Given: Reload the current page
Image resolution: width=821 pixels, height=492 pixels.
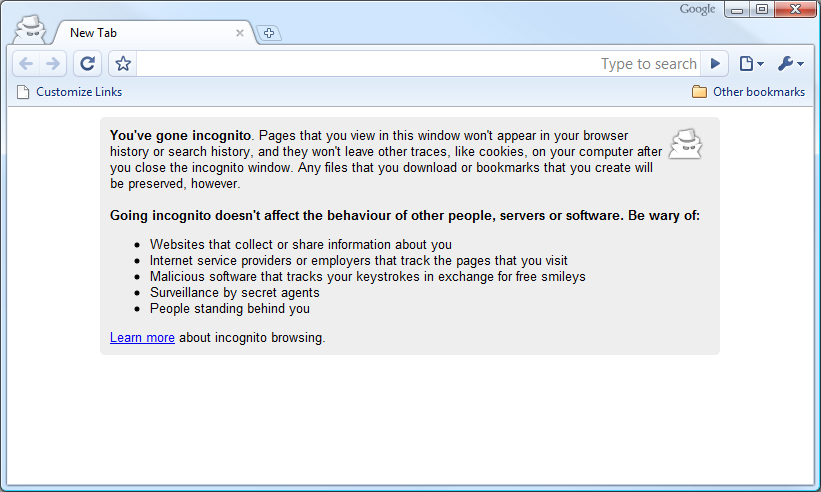Looking at the screenshot, I should click(88, 64).
